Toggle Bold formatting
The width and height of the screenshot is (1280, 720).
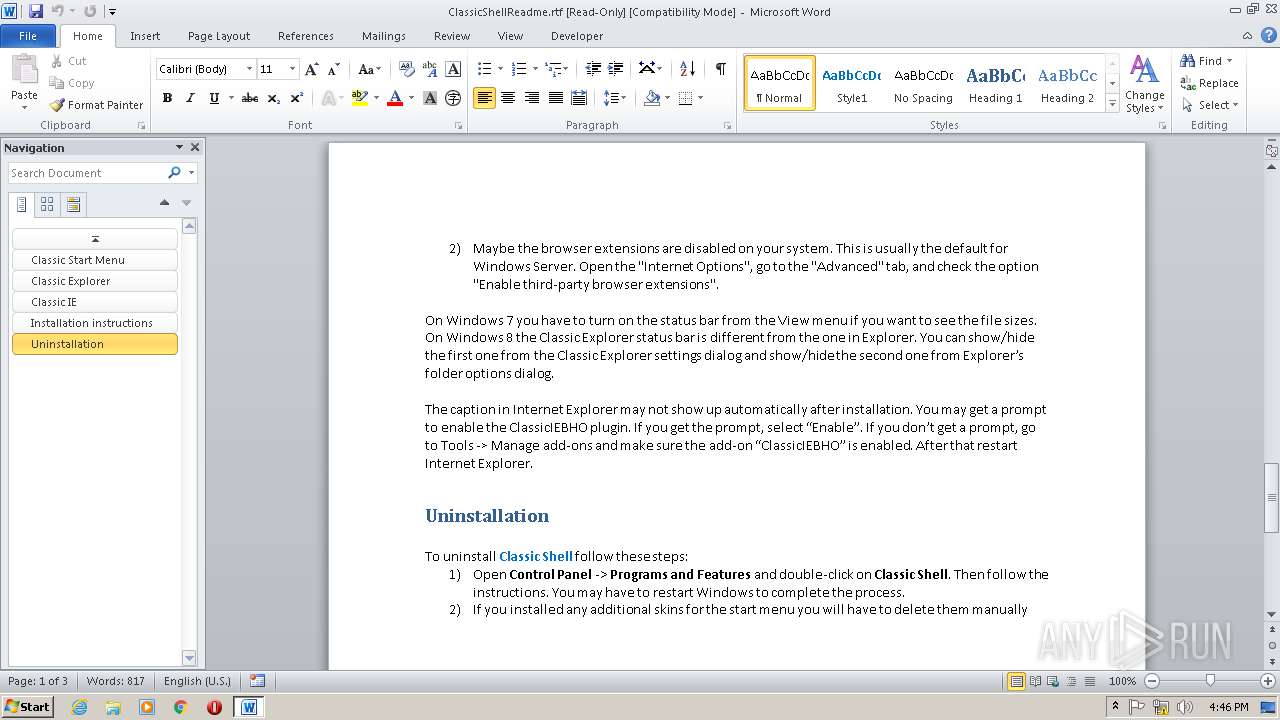click(x=167, y=98)
